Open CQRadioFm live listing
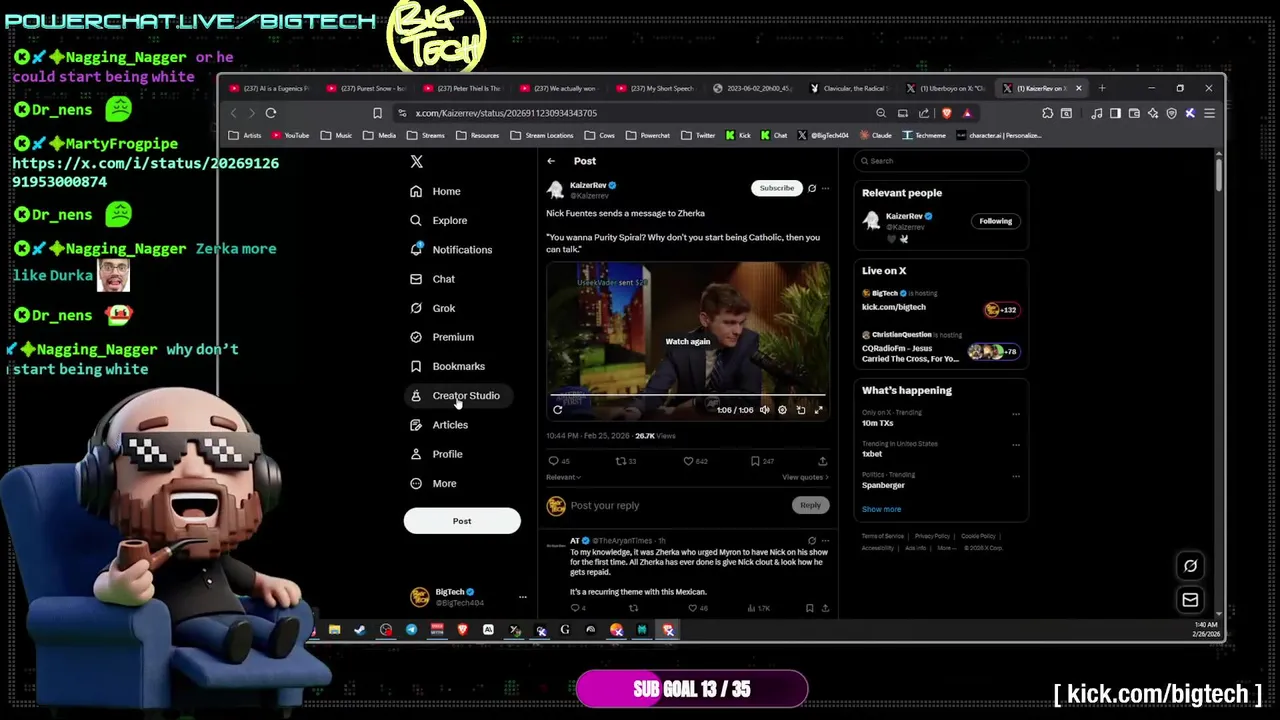 click(940, 347)
